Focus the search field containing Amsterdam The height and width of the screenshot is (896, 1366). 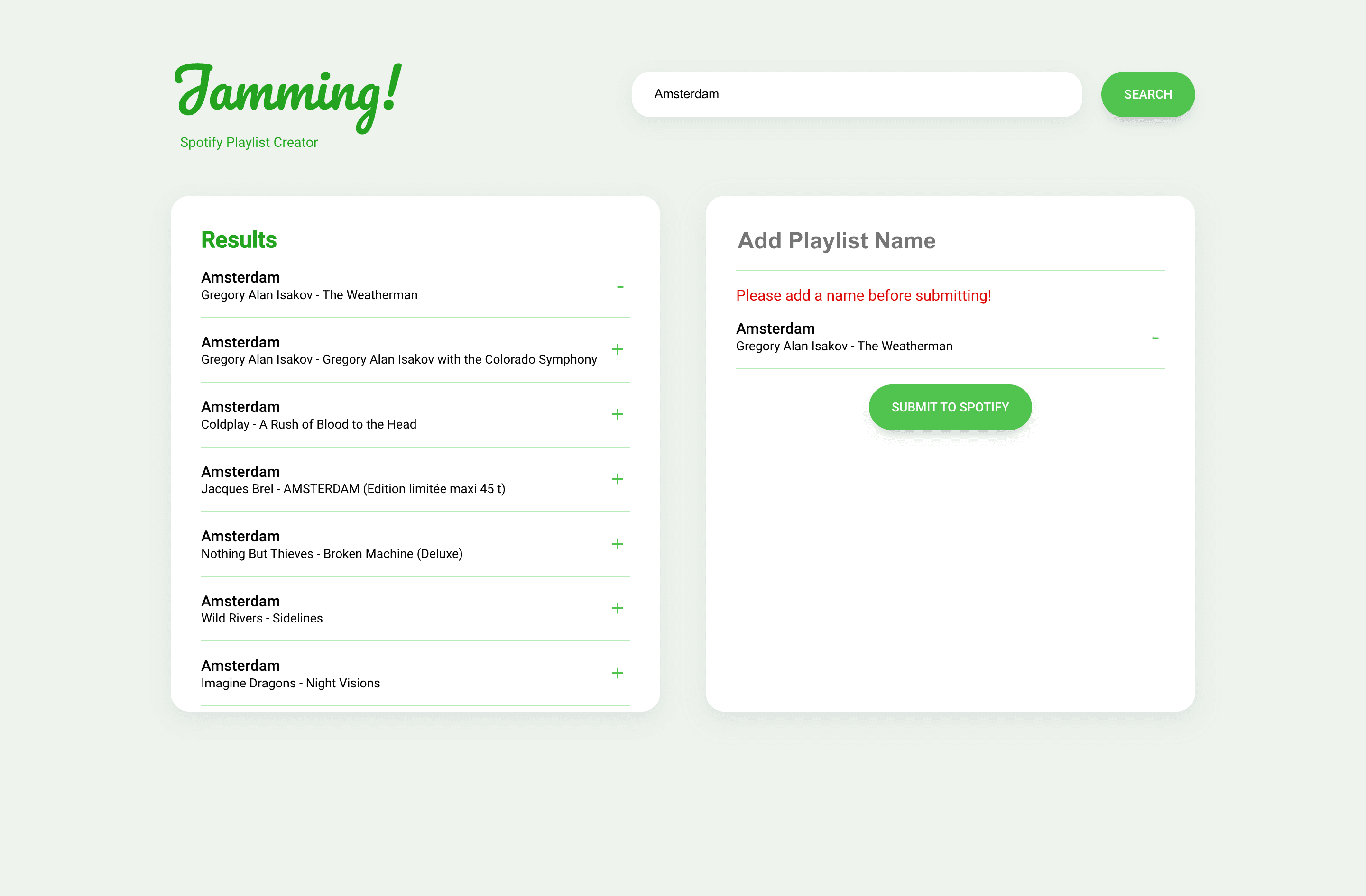point(857,94)
